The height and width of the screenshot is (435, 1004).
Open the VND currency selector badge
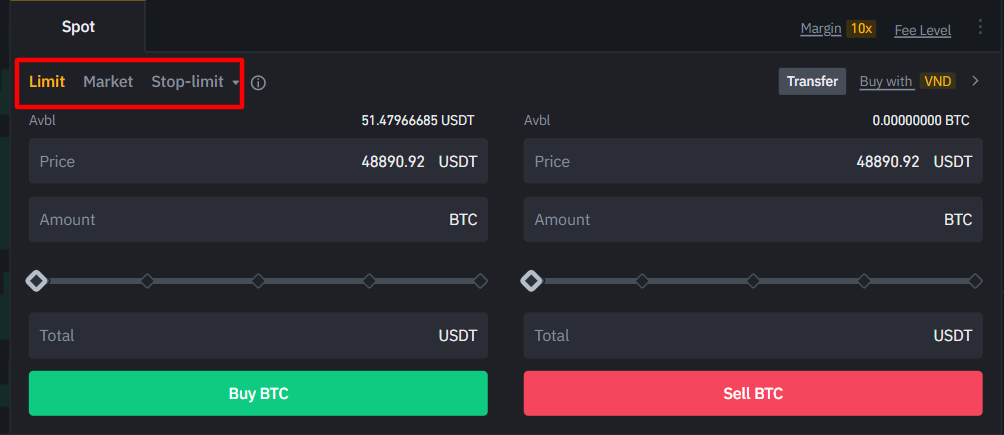(x=937, y=81)
